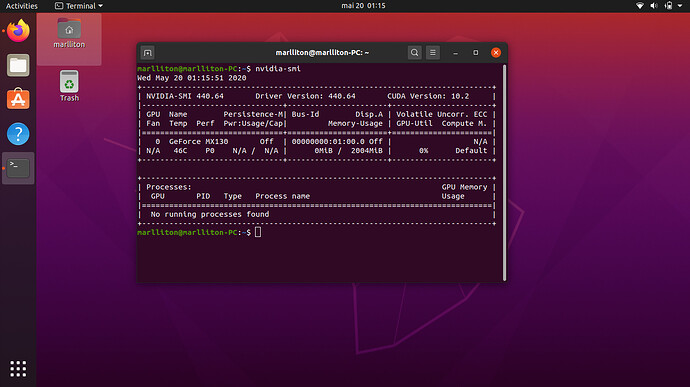Viewport: 690px width, 387px height.
Task: Open the Help dock icon
Action: 18,133
